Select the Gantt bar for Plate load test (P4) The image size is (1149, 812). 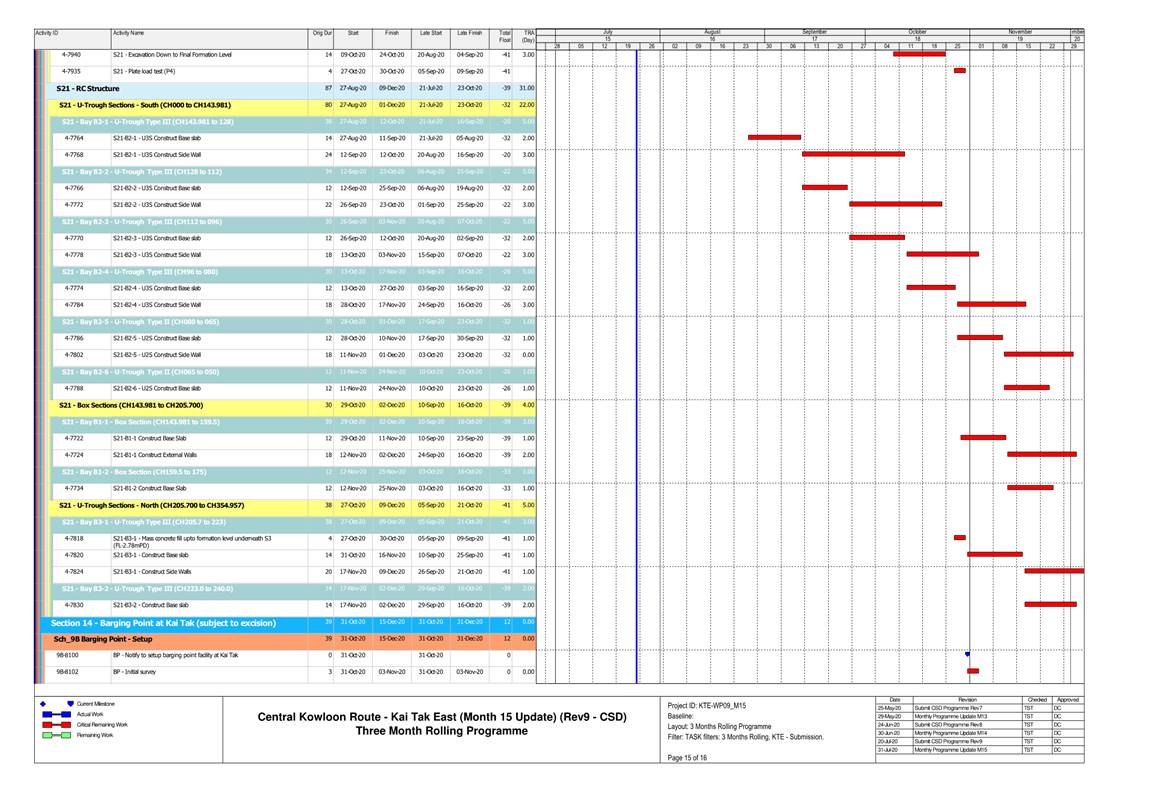(959, 71)
